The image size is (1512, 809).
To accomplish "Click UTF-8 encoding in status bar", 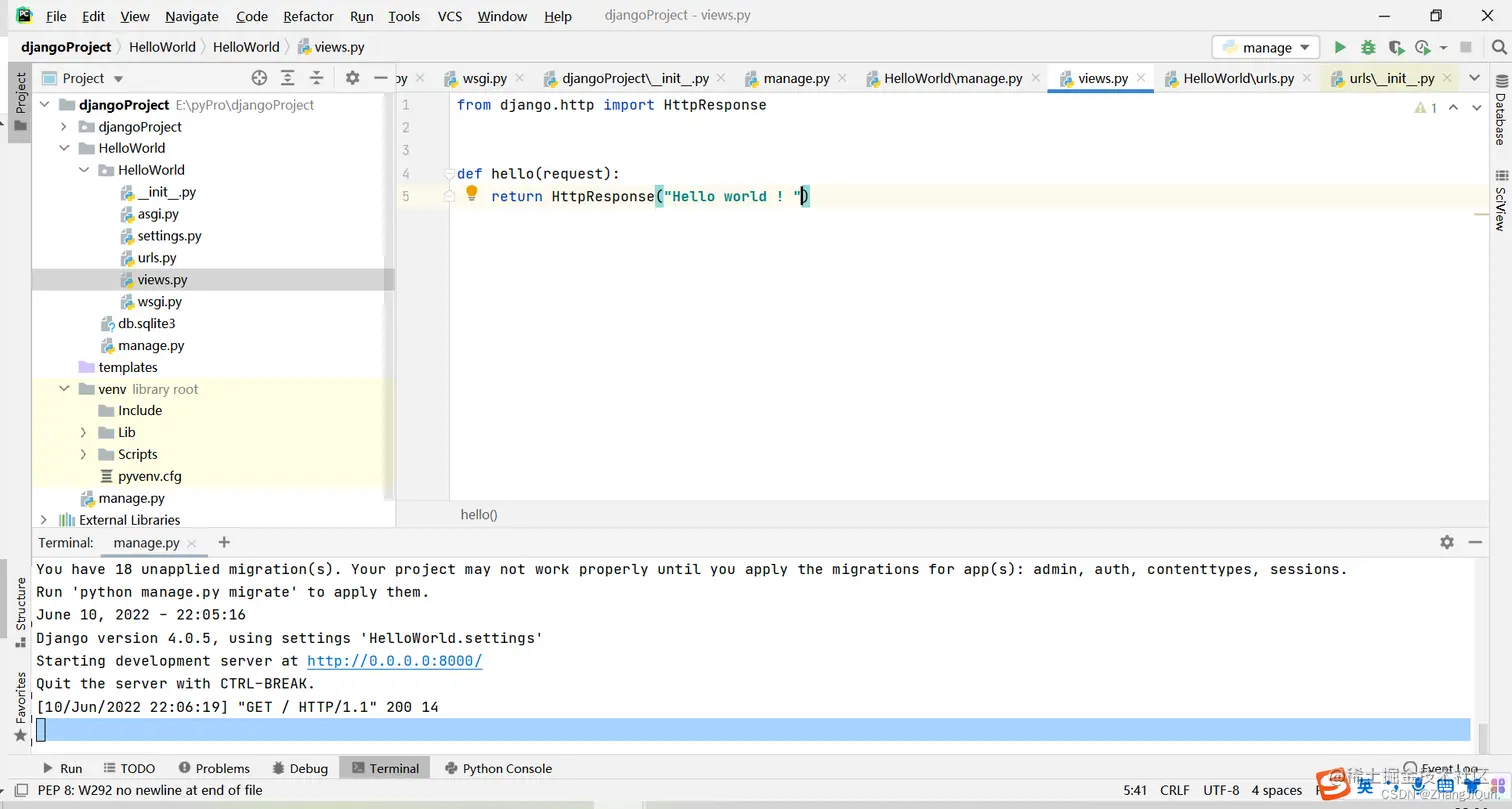I will (1222, 790).
